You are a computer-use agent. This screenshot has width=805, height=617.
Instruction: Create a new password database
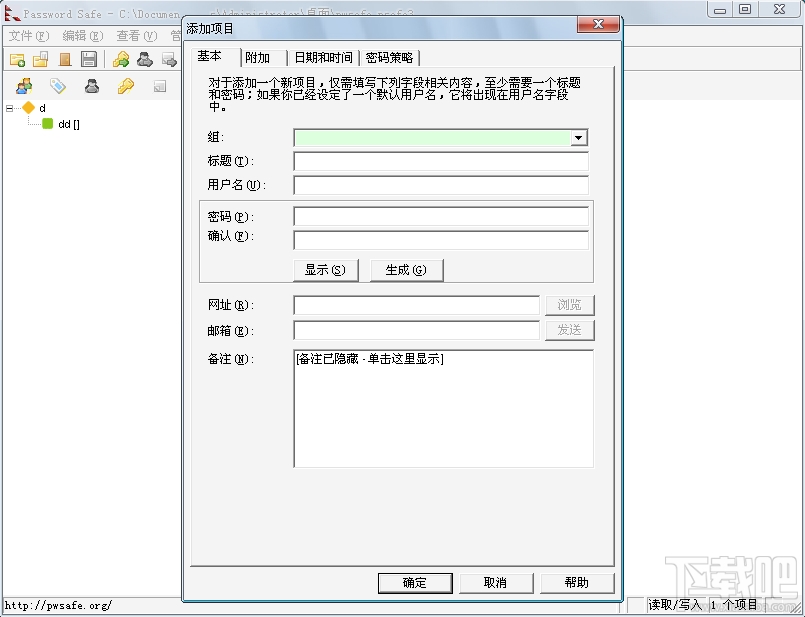click(x=16, y=60)
